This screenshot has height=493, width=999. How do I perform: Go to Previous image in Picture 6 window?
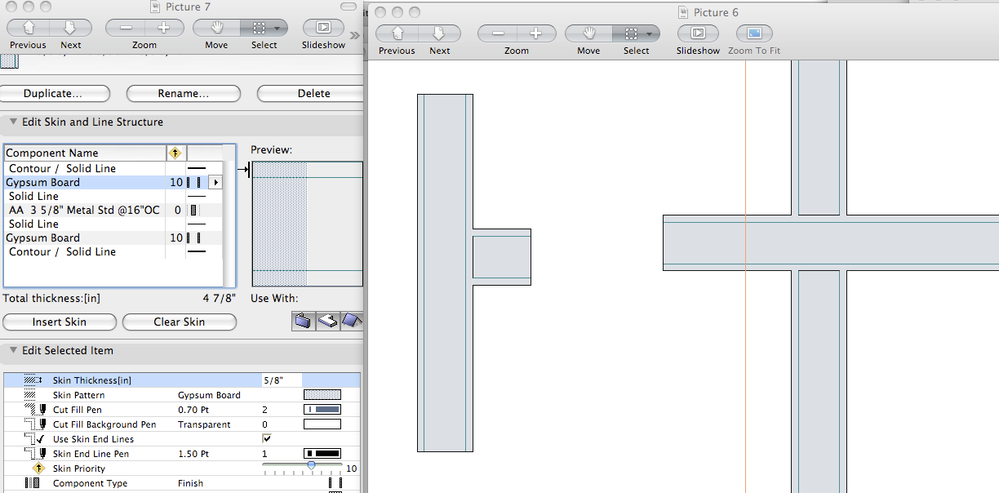[397, 34]
